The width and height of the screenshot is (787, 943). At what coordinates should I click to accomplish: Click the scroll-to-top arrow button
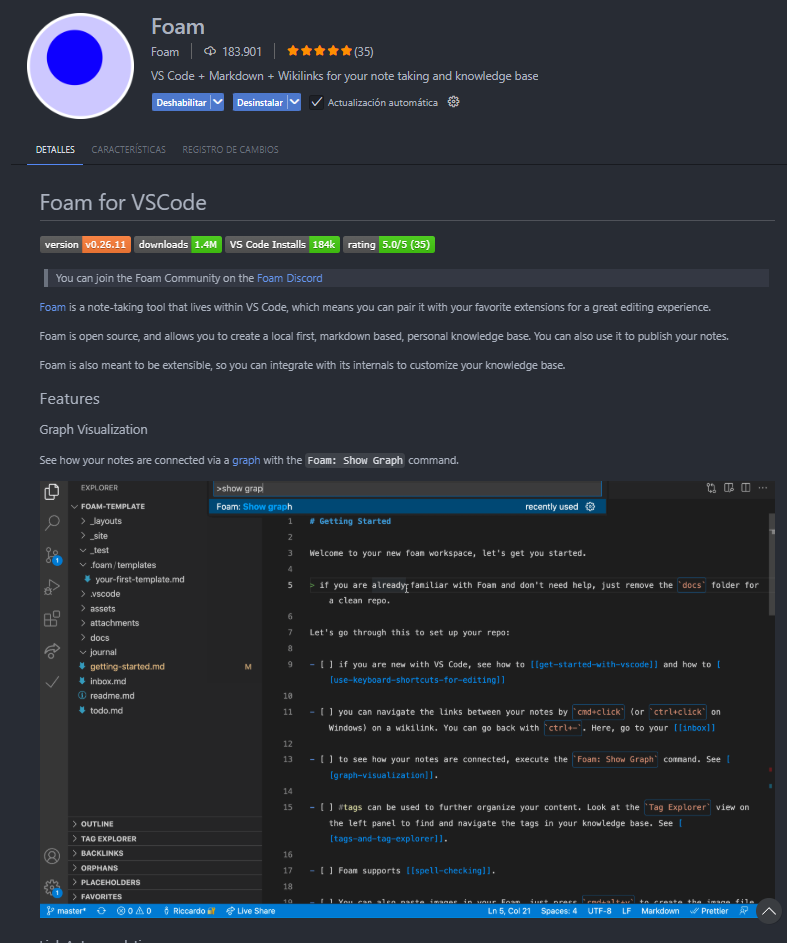768,911
